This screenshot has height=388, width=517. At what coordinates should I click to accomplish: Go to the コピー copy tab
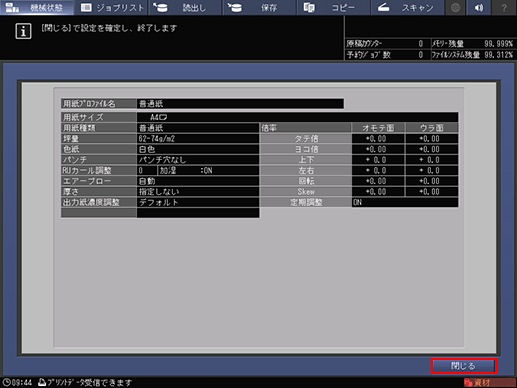(333, 7)
